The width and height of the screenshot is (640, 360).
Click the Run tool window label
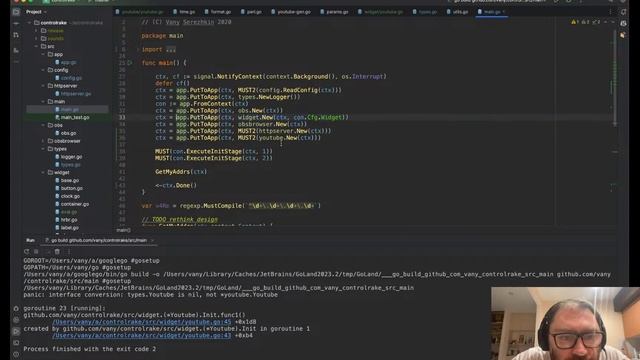30,240
